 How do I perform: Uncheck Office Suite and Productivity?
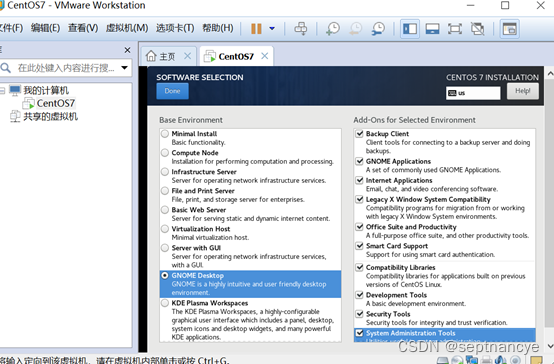click(359, 227)
